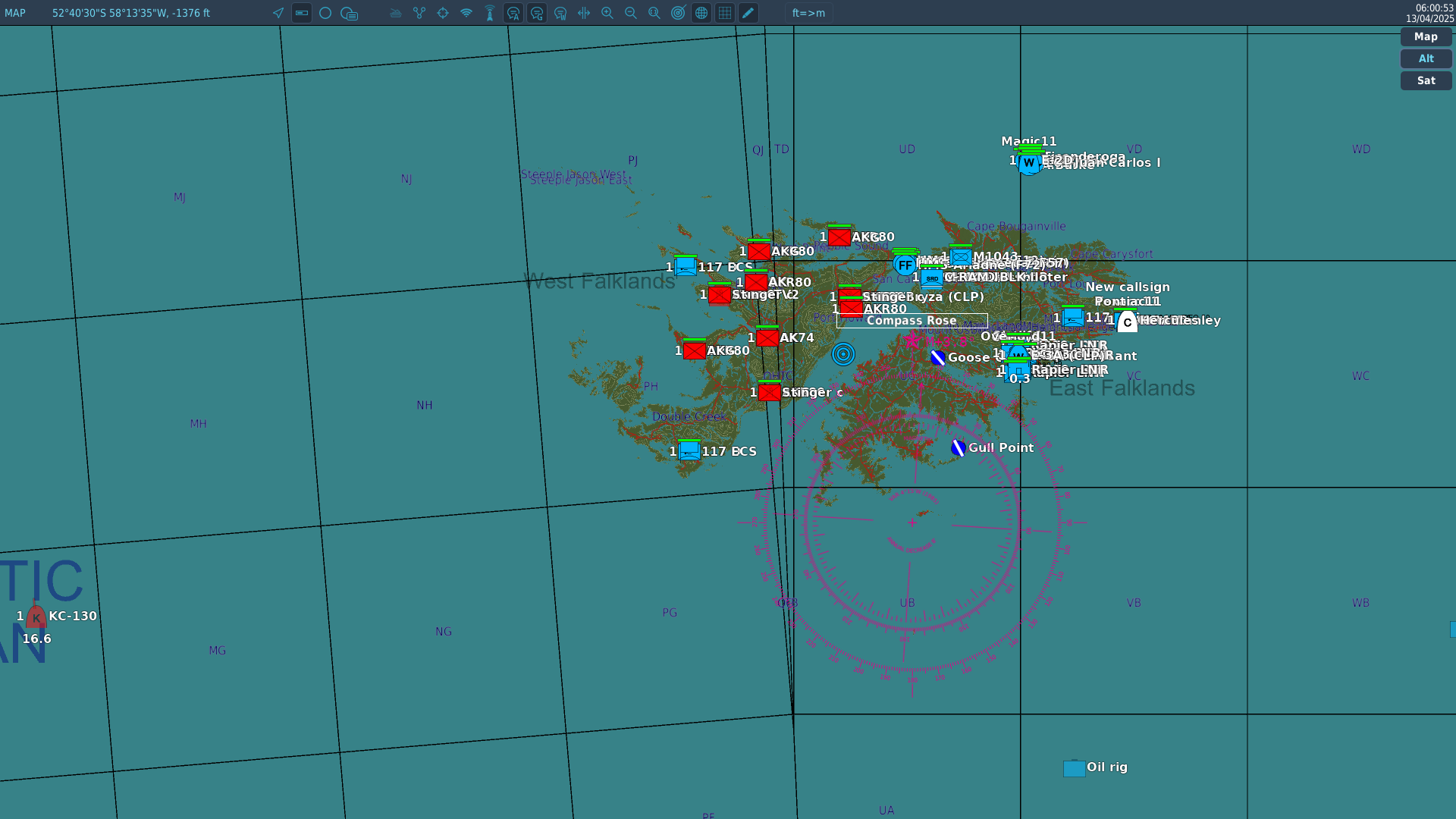Click the concentric circles beacon icon
1456x819 pixels.
pos(843,353)
